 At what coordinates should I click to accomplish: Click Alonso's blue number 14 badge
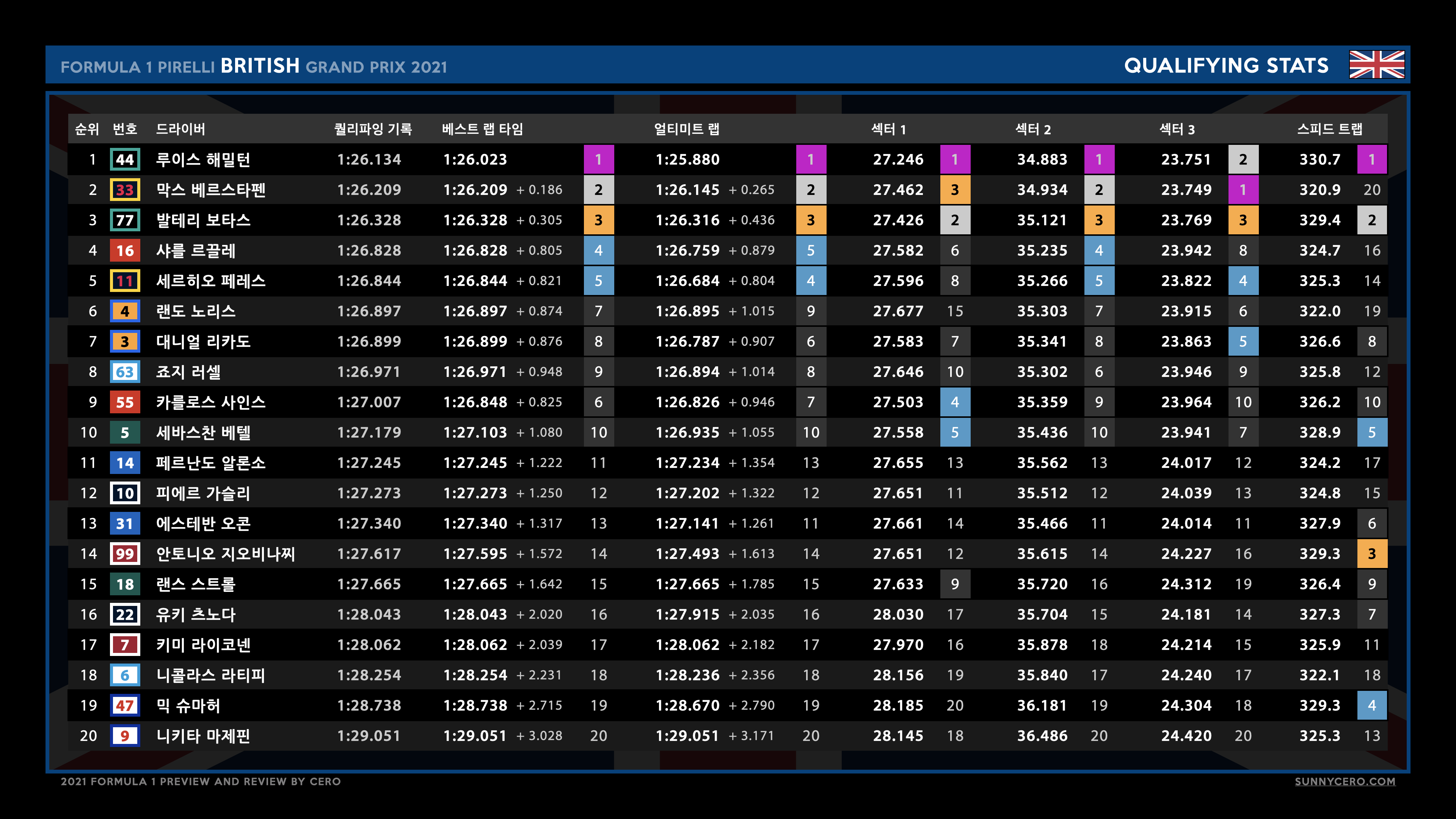pos(124,463)
